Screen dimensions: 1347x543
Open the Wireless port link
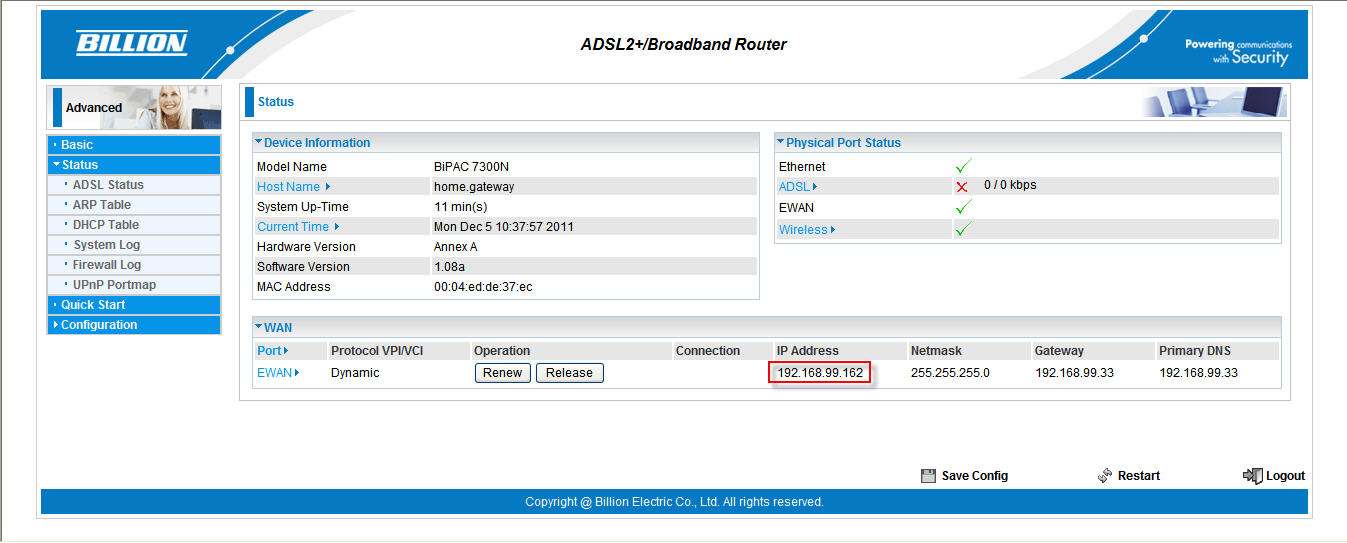tap(807, 230)
